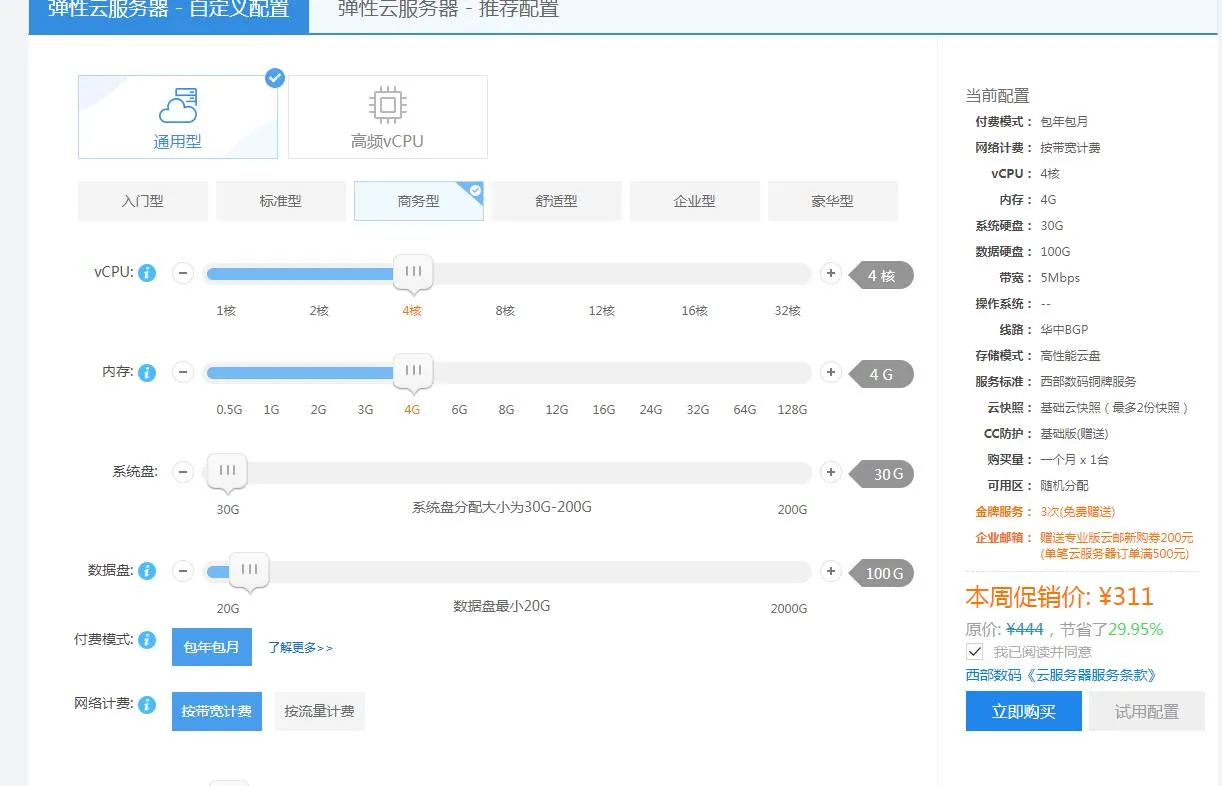The height and width of the screenshot is (786, 1222).
Task: Click the 本周促销价: ¥311 price text
Action: click(1060, 597)
